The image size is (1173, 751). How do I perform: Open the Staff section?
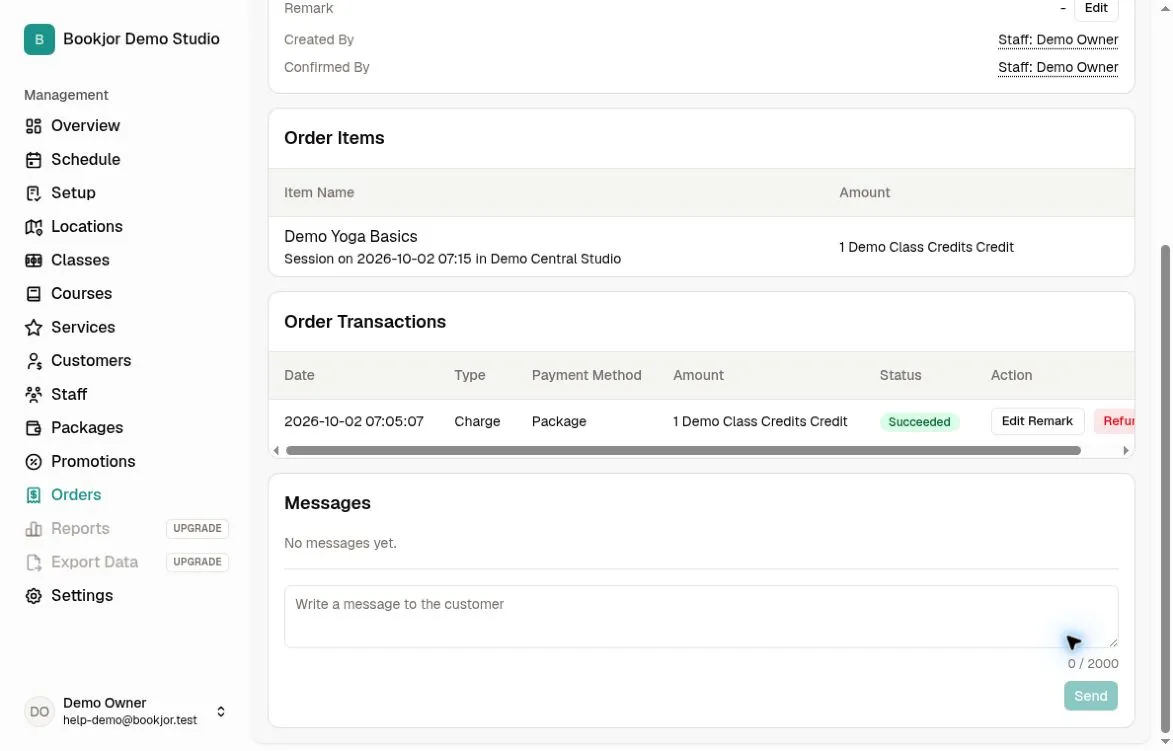tap(69, 394)
